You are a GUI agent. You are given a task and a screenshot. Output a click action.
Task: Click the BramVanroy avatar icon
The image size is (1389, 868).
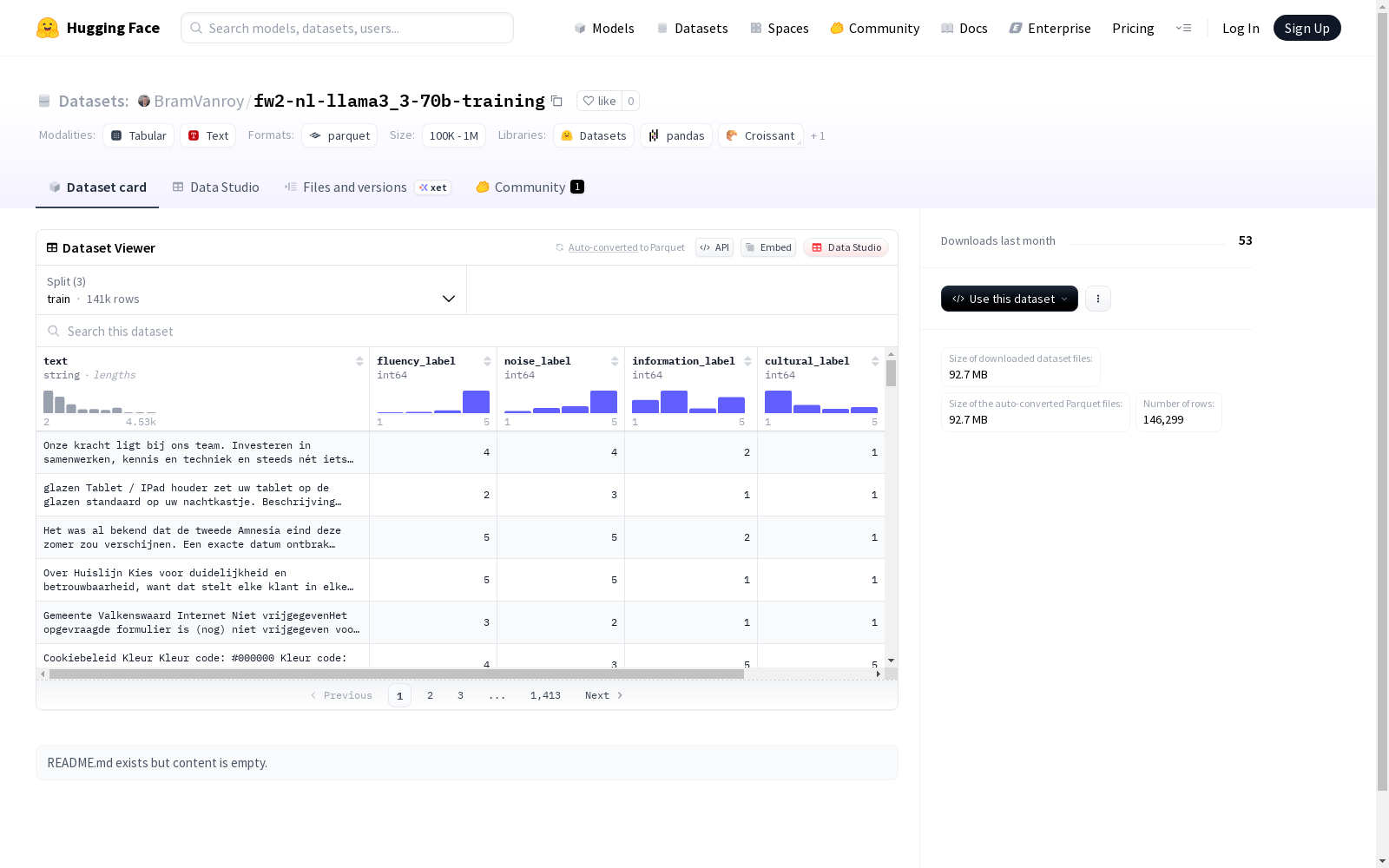[x=144, y=101]
